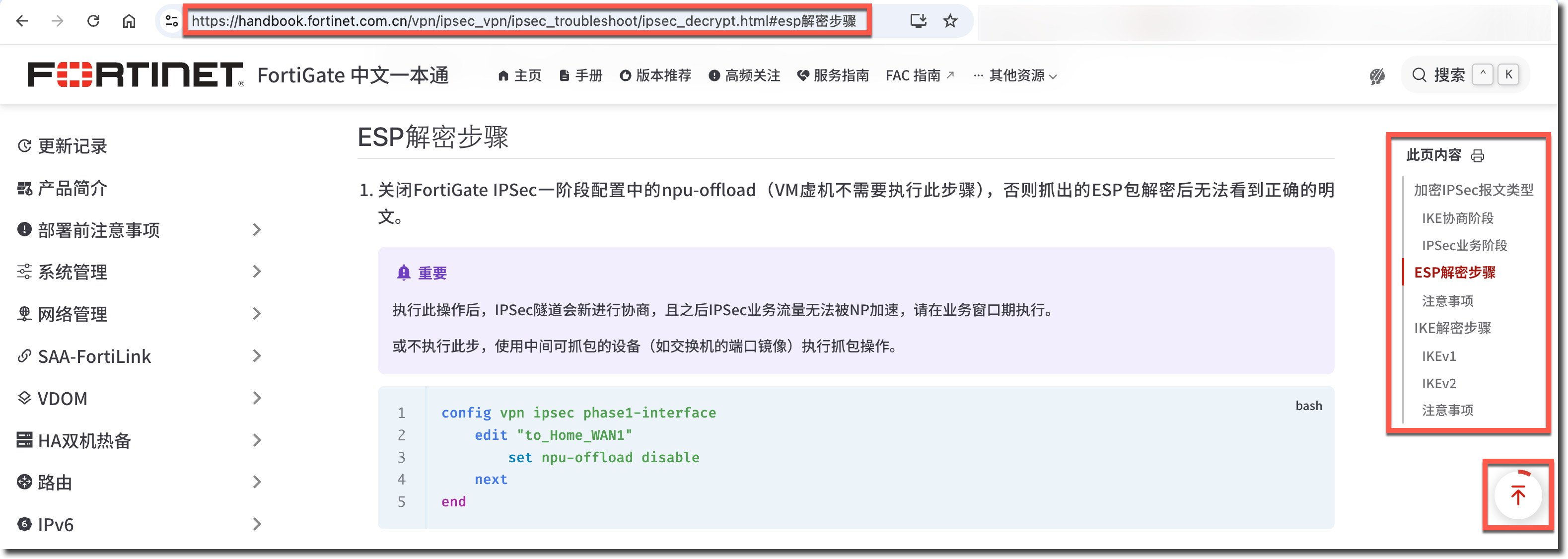
Task: Bookmark page with star icon
Action: [950, 21]
